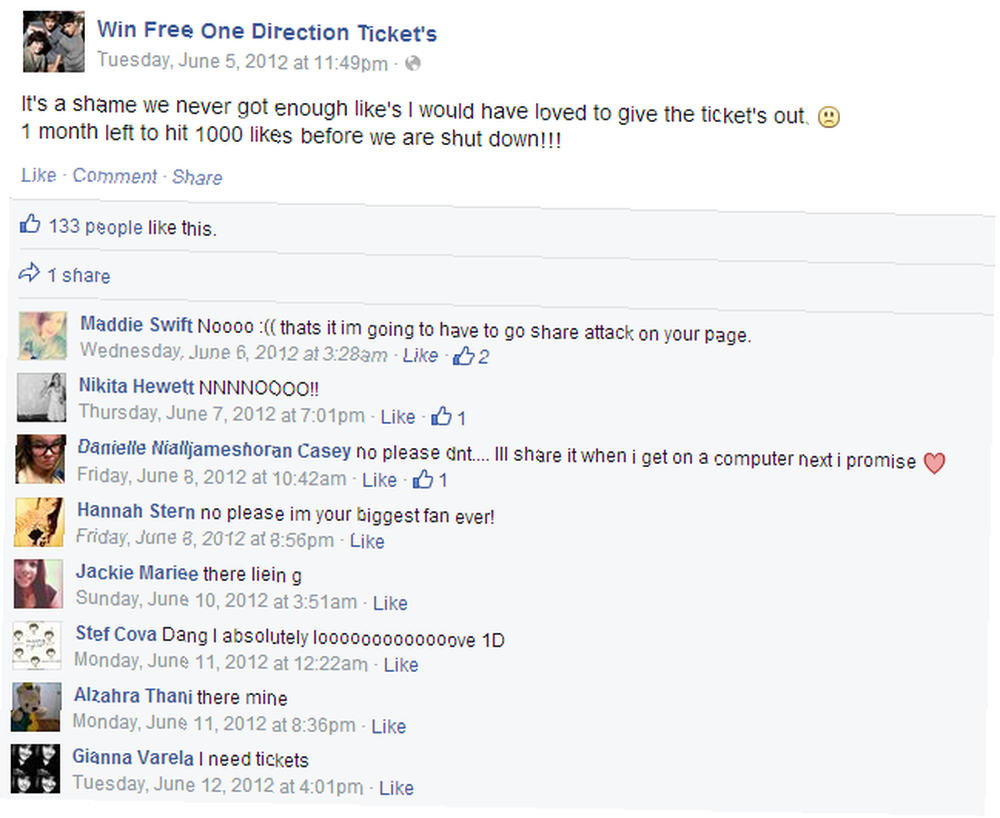
Task: Click thumbs-up icon beside 133 people
Action: [x=29, y=224]
